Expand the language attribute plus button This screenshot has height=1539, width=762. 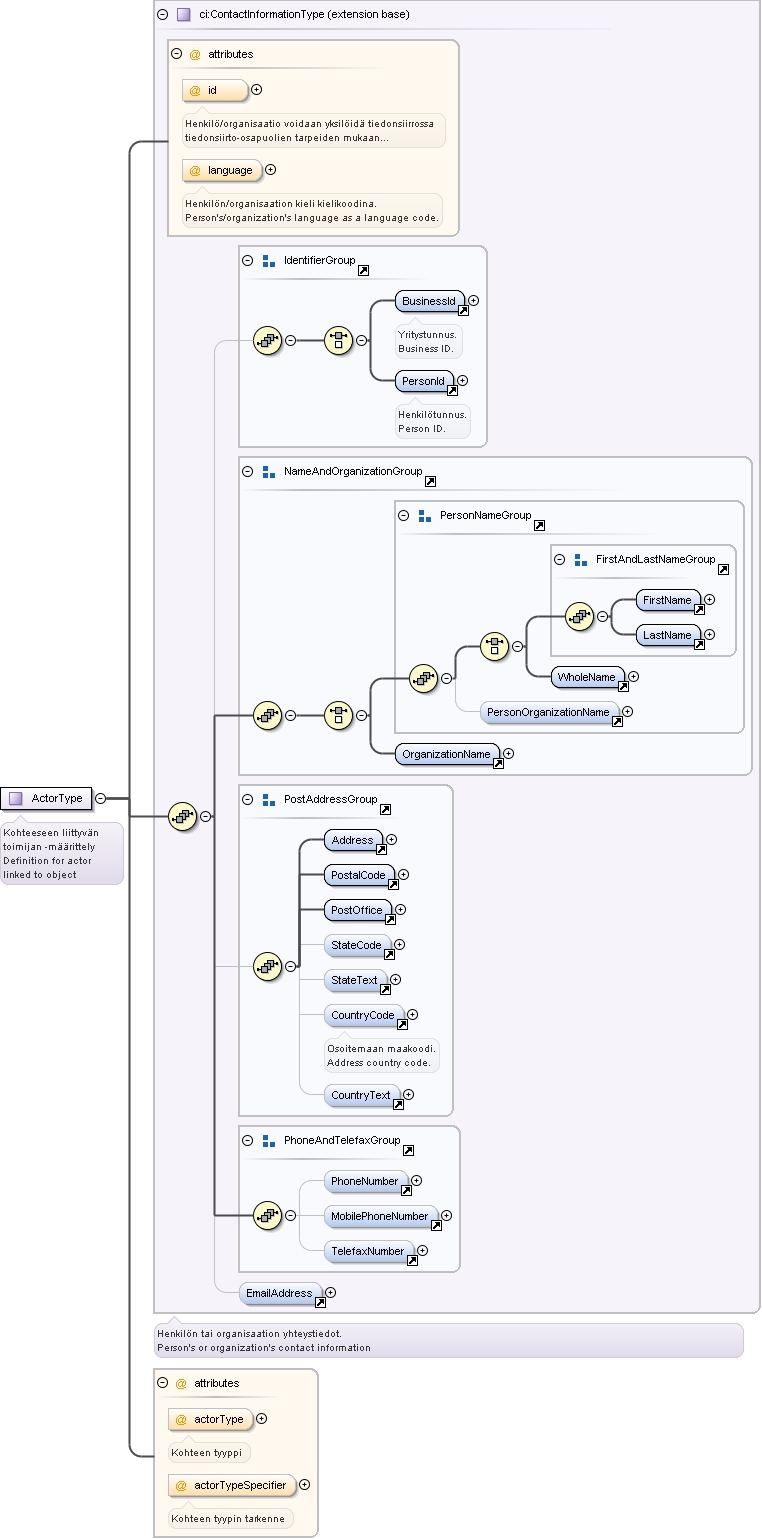pos(270,170)
